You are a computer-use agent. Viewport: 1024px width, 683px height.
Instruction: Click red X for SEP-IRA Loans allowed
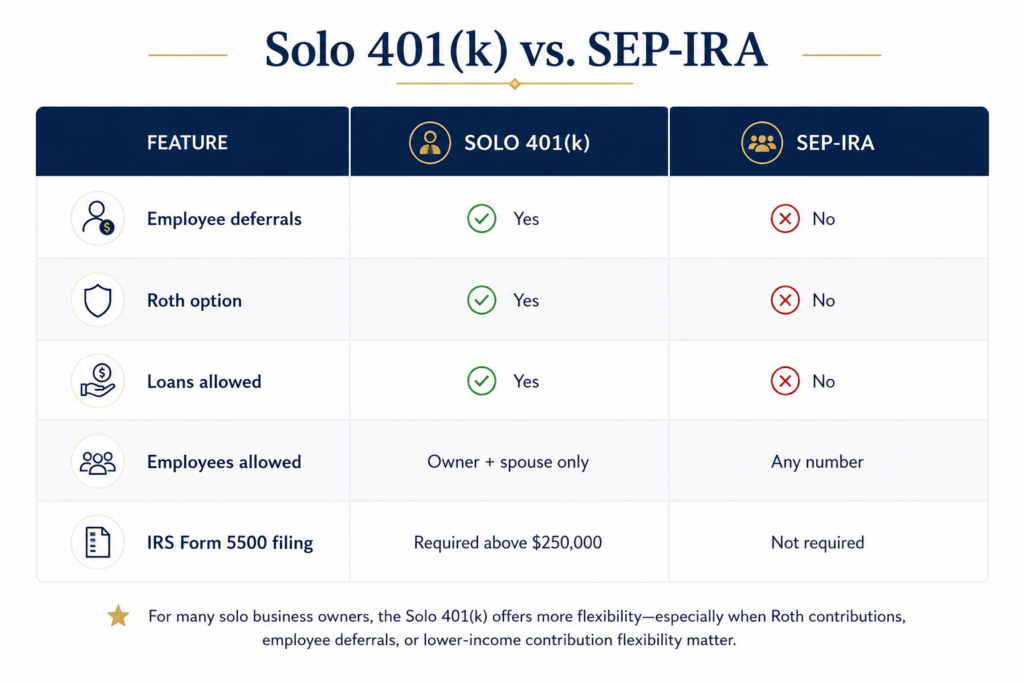click(785, 381)
